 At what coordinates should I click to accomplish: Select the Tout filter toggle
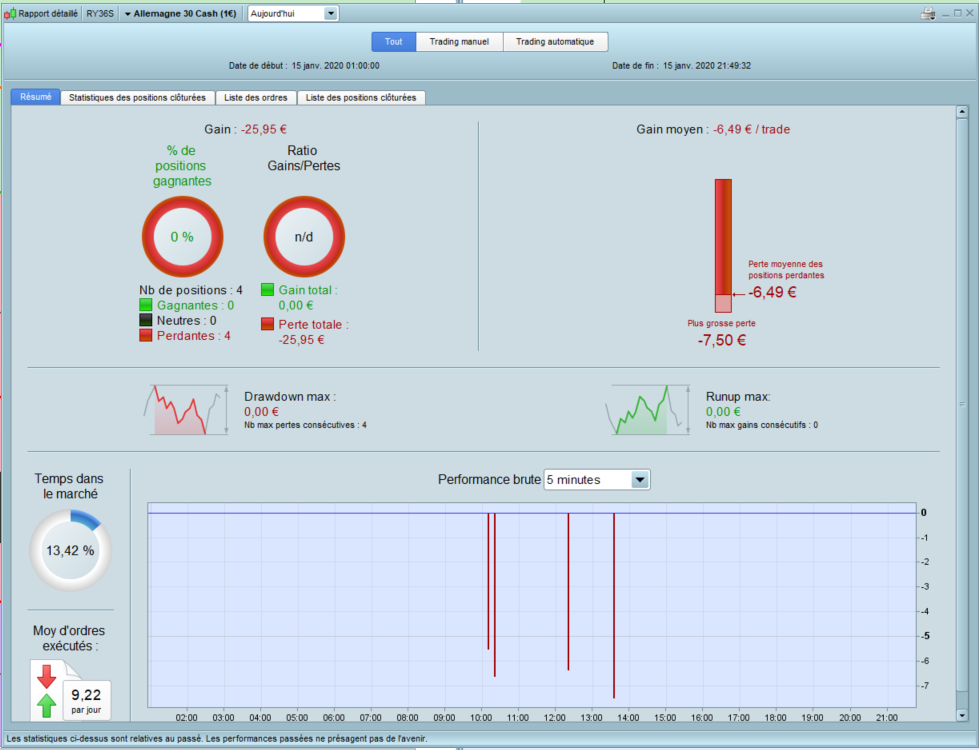[393, 42]
